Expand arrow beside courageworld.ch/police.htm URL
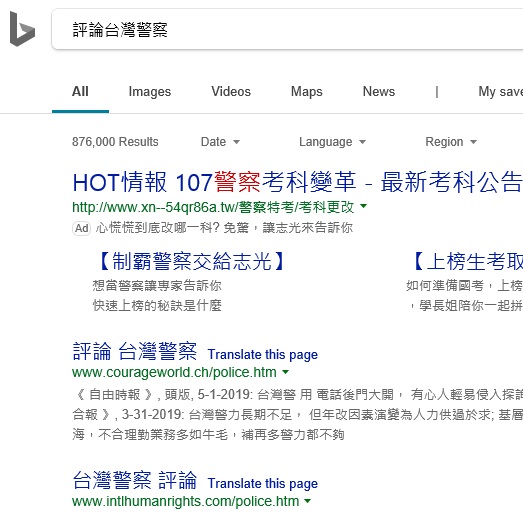This screenshot has width=523, height=514. tap(286, 372)
